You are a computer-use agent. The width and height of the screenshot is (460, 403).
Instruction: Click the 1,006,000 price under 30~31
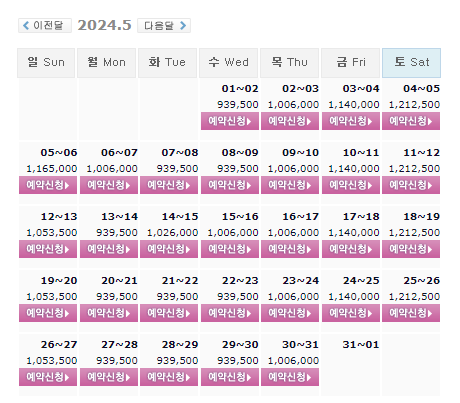coord(293,361)
